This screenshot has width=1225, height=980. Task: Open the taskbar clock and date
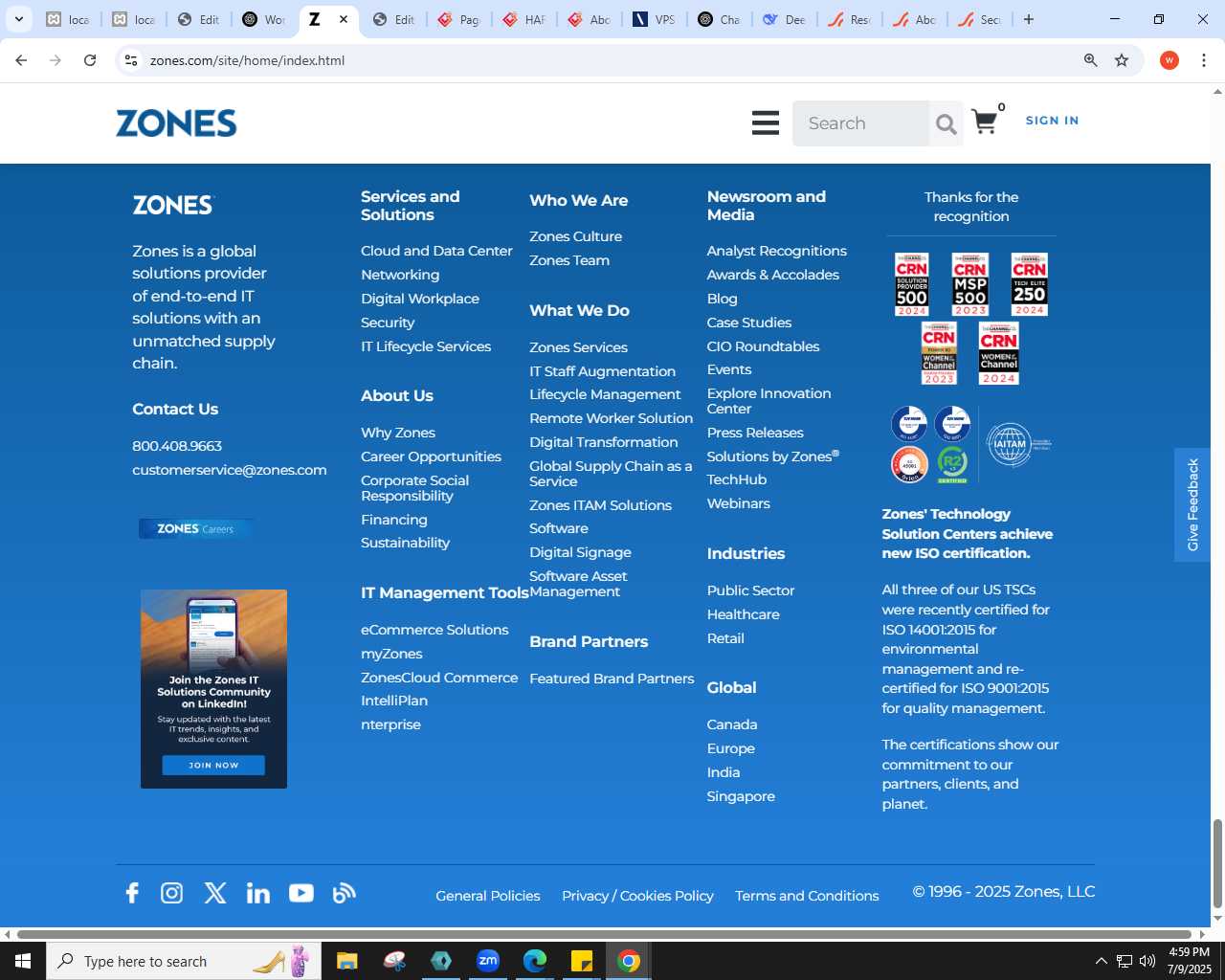(1189, 961)
